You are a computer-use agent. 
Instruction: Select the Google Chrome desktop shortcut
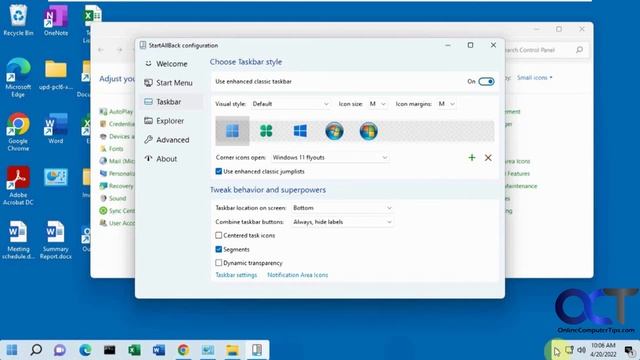pos(18,132)
